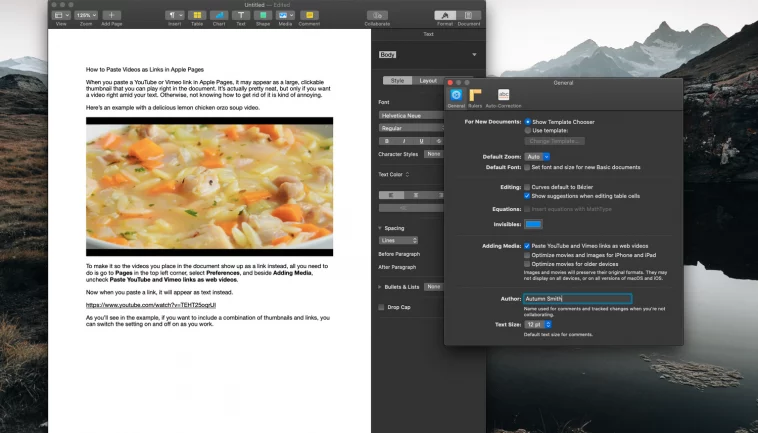
Task: Check Curves default to Bézier
Action: point(527,187)
